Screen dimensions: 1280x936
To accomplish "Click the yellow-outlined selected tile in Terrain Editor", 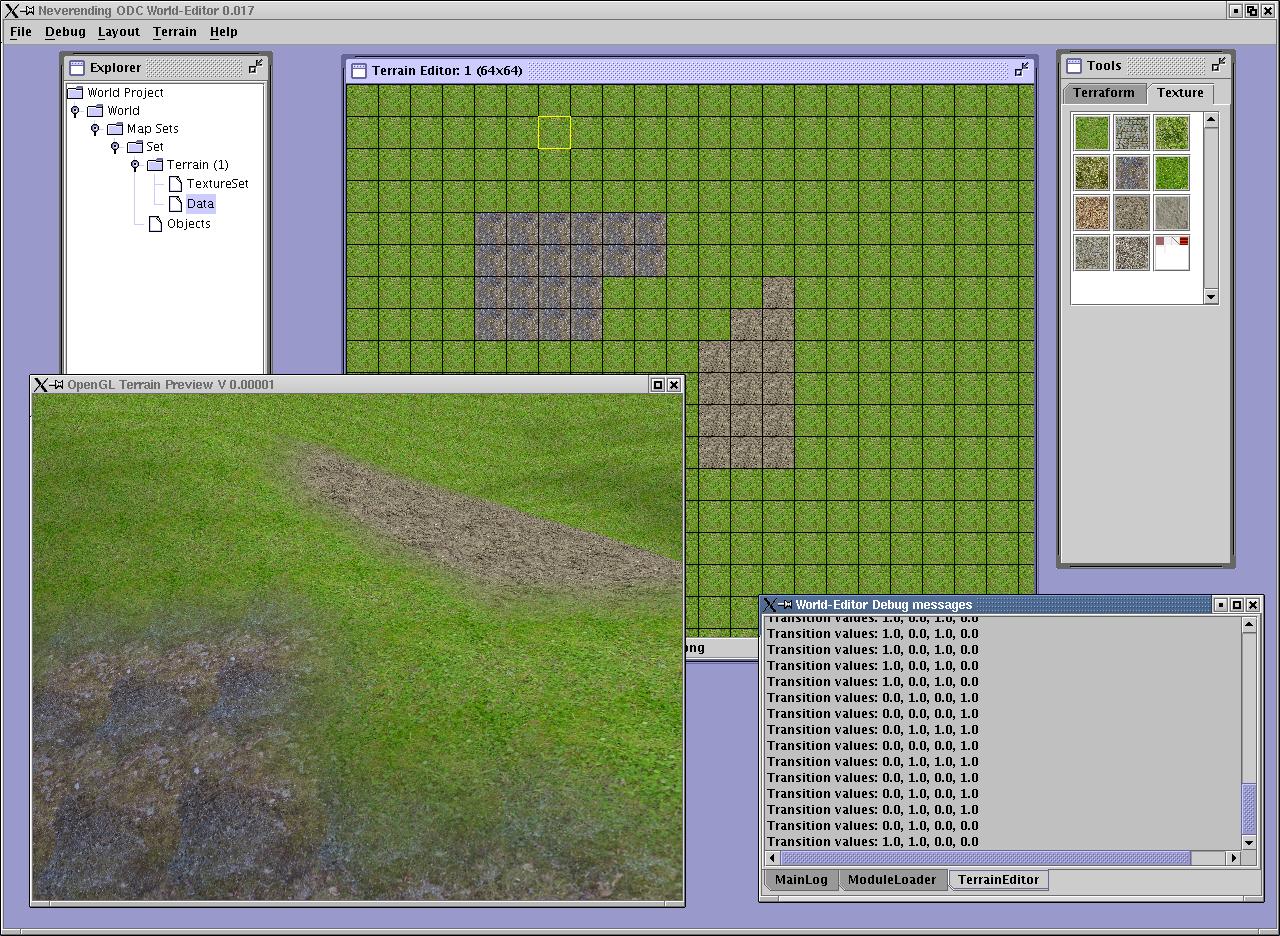I will (555, 133).
